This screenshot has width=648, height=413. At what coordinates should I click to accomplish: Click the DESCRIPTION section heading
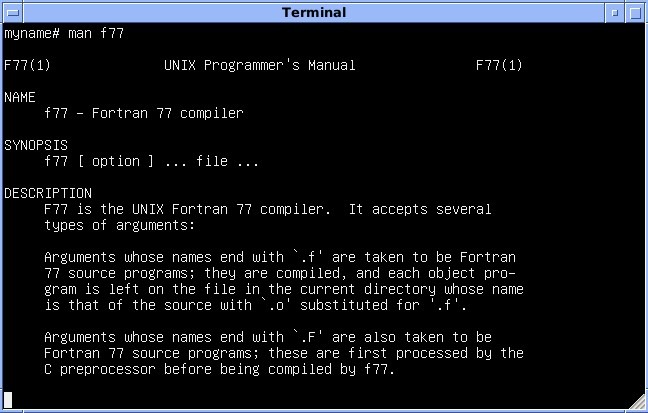48,193
